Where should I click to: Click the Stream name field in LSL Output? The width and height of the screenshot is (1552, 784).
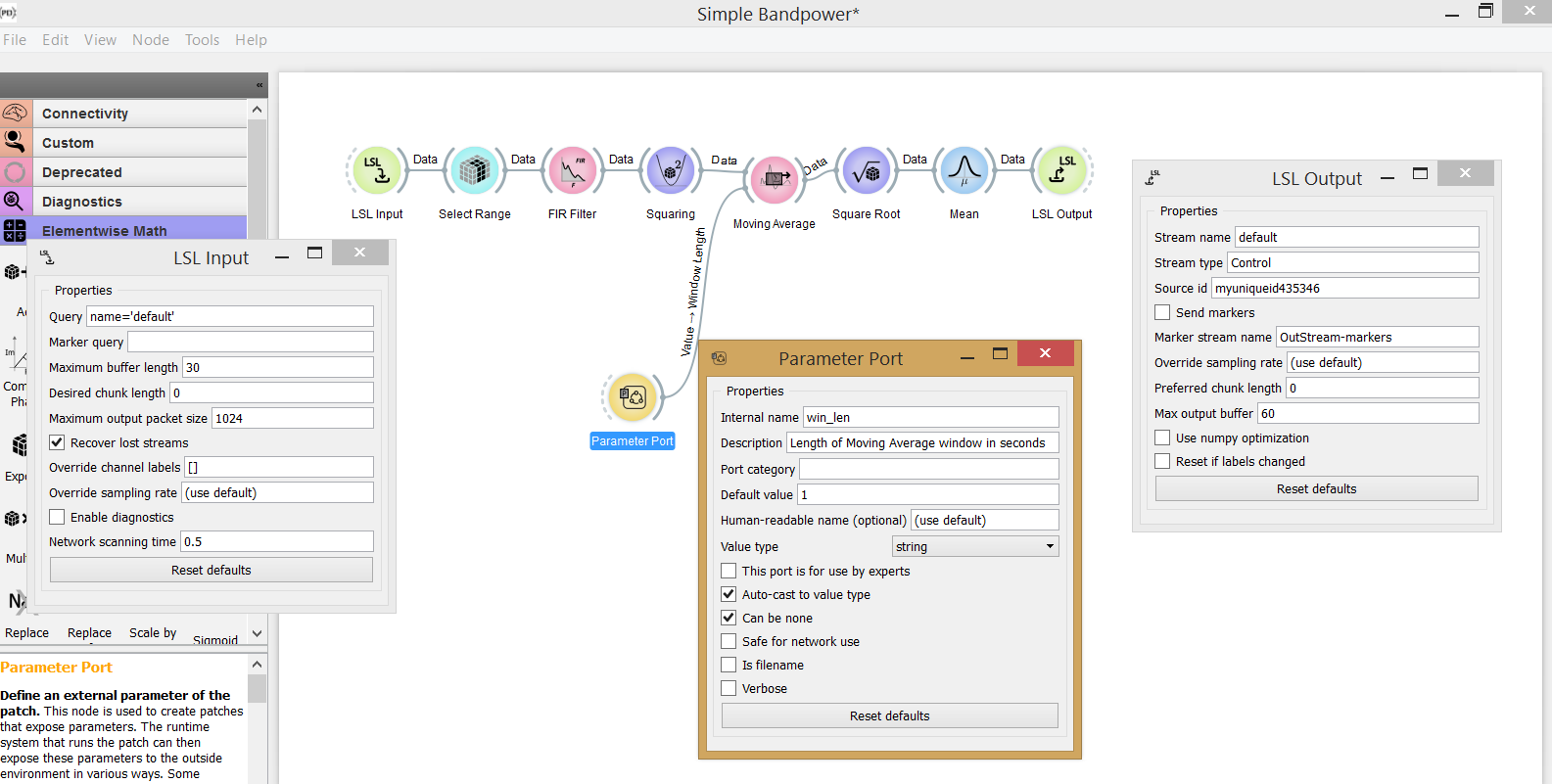pos(1357,237)
